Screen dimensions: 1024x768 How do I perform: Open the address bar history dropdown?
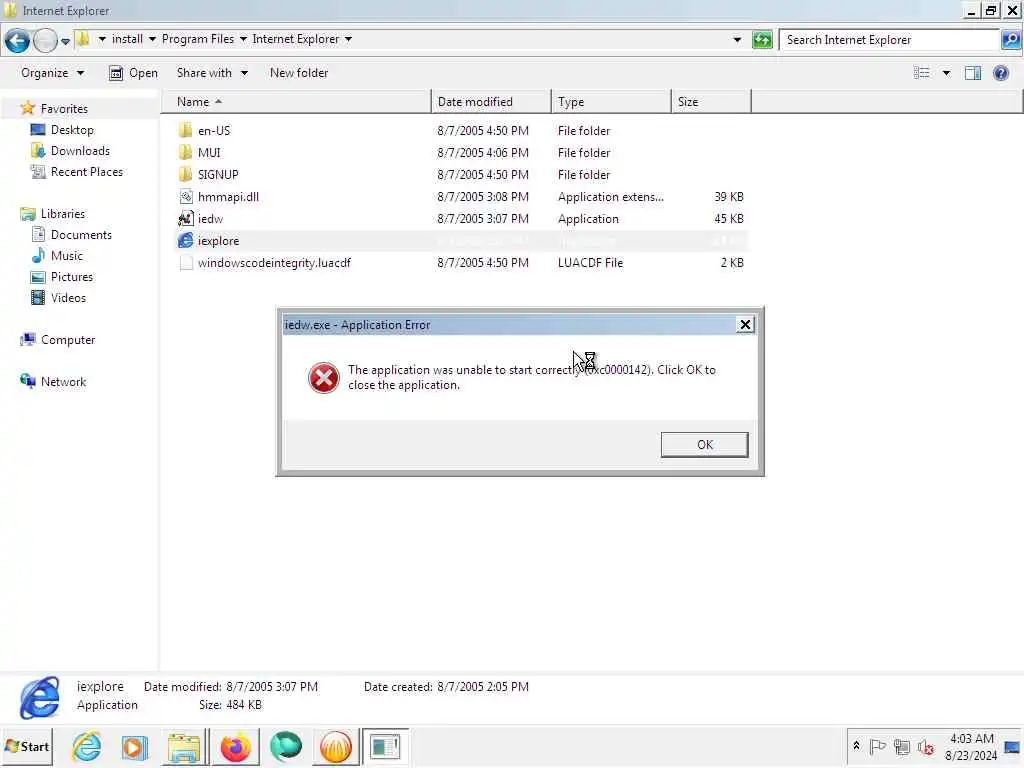click(x=737, y=40)
